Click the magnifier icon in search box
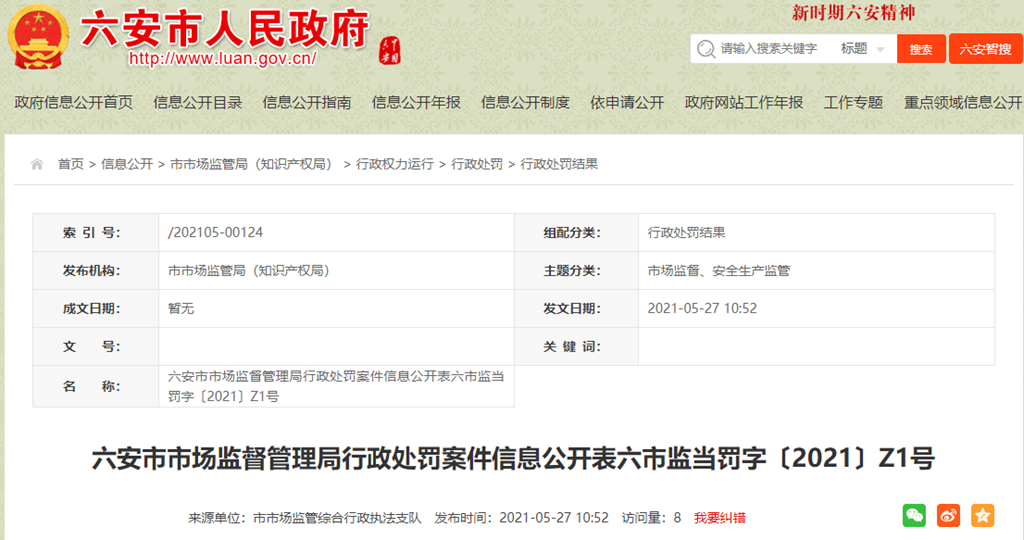Screen dimensions: 1024x540 pyautogui.click(x=706, y=49)
